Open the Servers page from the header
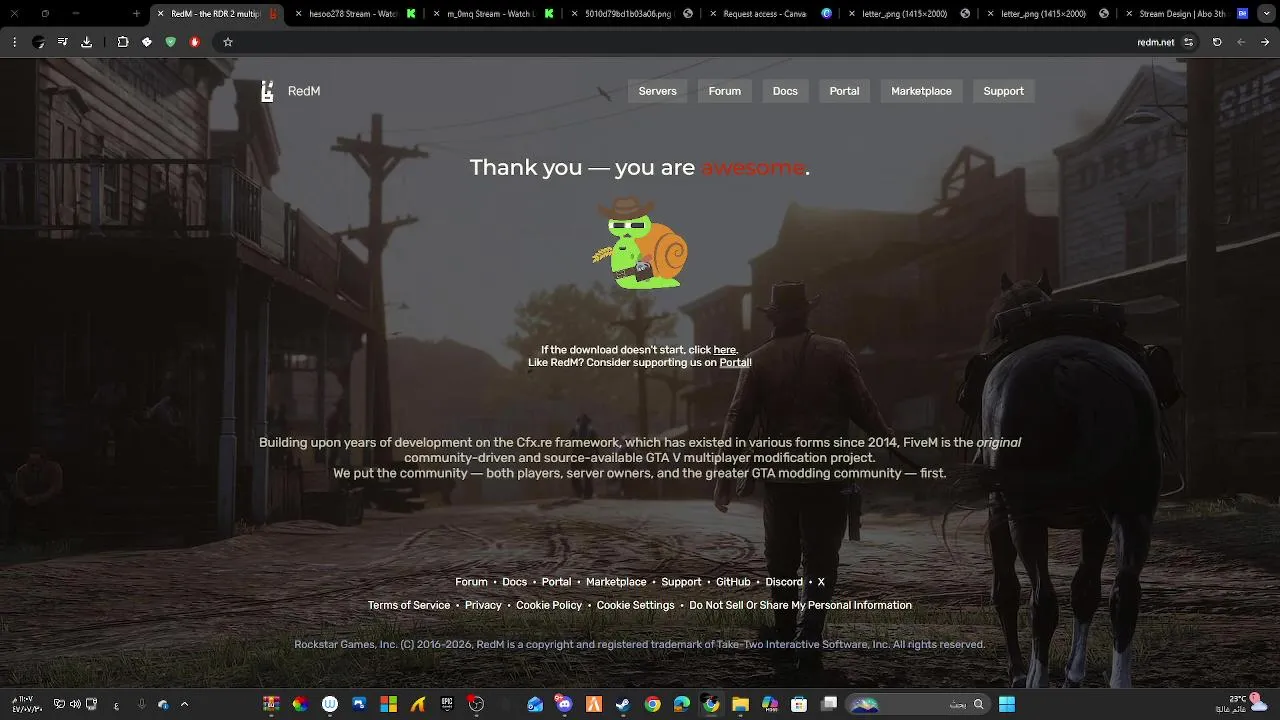Image resolution: width=1280 pixels, height=720 pixels. [x=657, y=91]
